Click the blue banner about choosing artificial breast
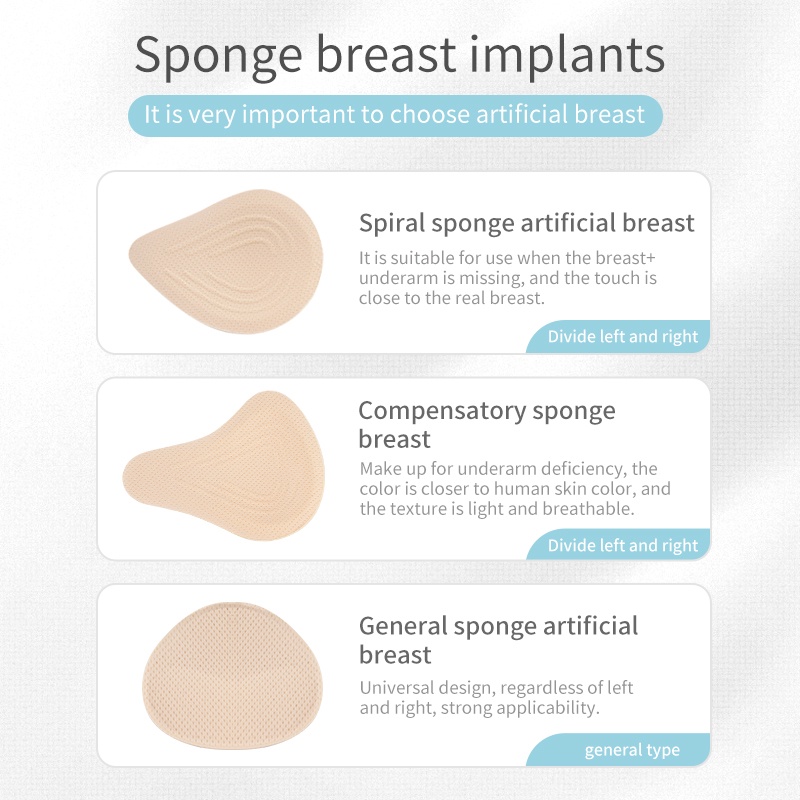800x800 pixels. tap(395, 115)
